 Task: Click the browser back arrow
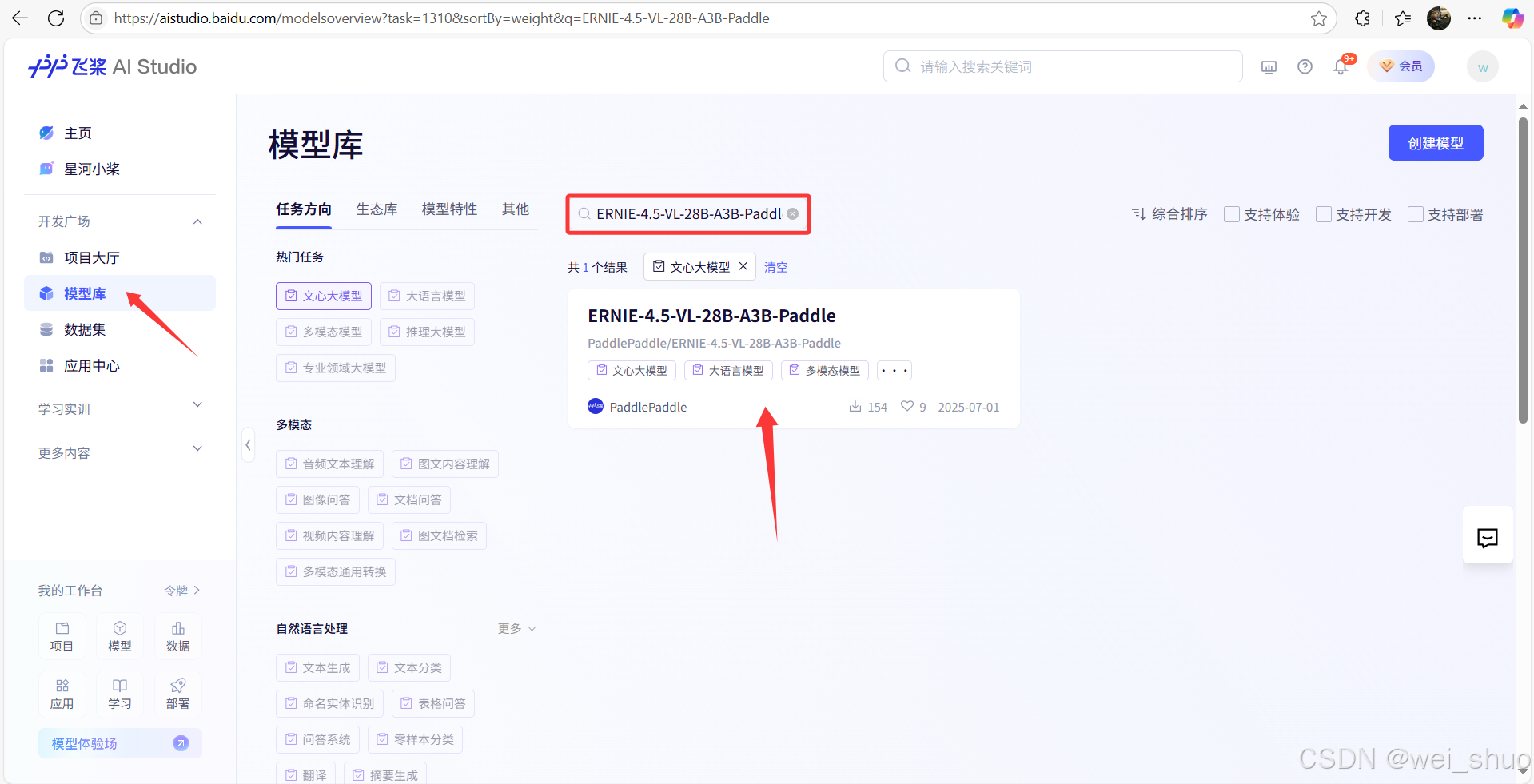click(x=20, y=18)
